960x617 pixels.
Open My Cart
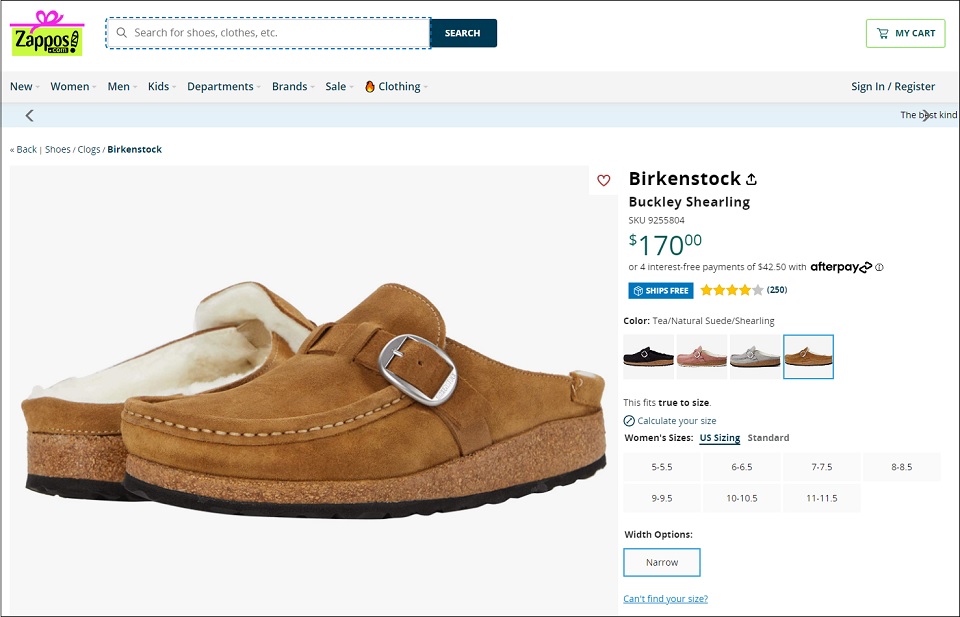pyautogui.click(x=905, y=33)
